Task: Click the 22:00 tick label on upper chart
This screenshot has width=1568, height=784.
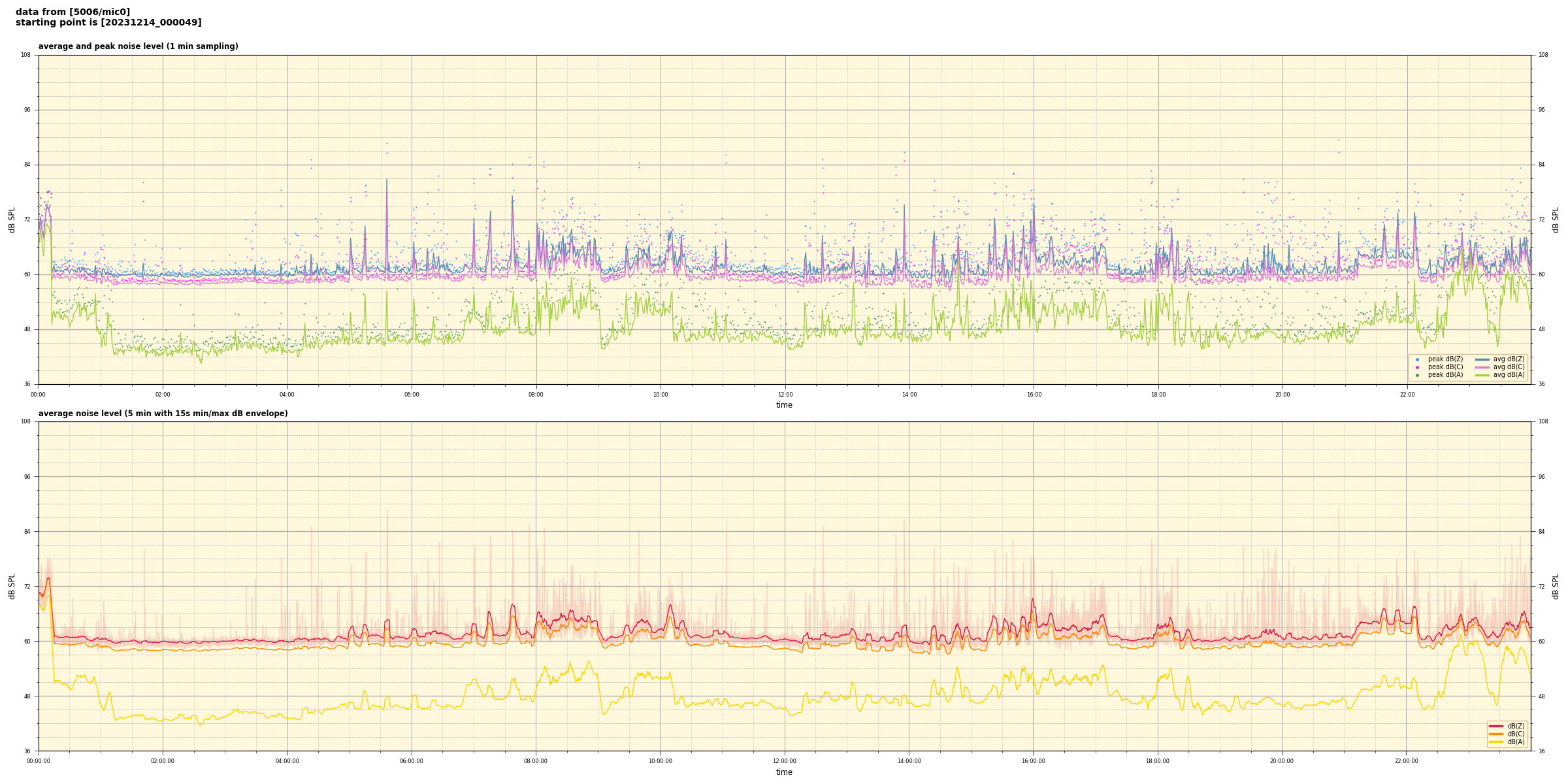Action: click(1407, 395)
